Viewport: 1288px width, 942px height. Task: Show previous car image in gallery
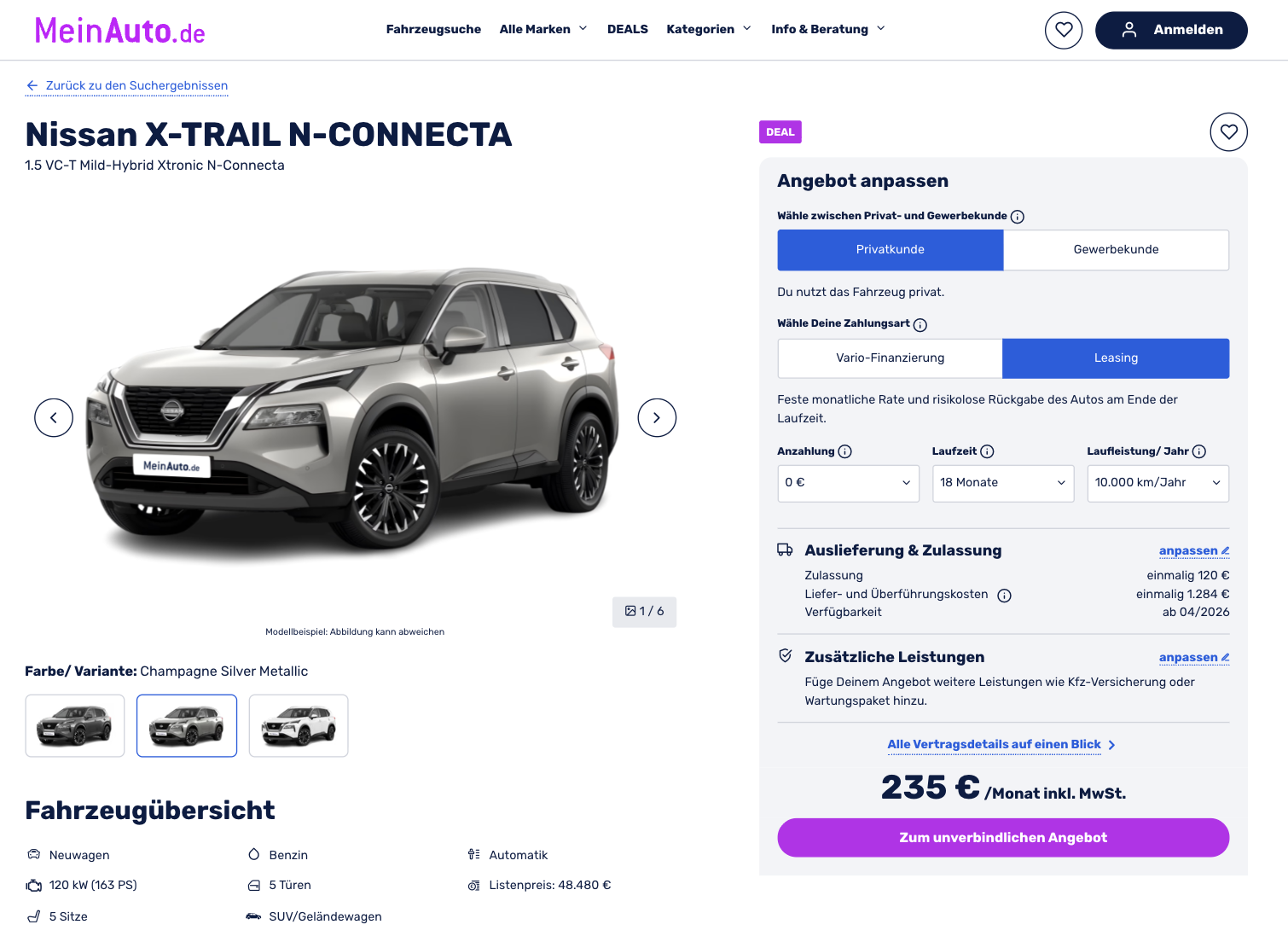[x=54, y=418]
